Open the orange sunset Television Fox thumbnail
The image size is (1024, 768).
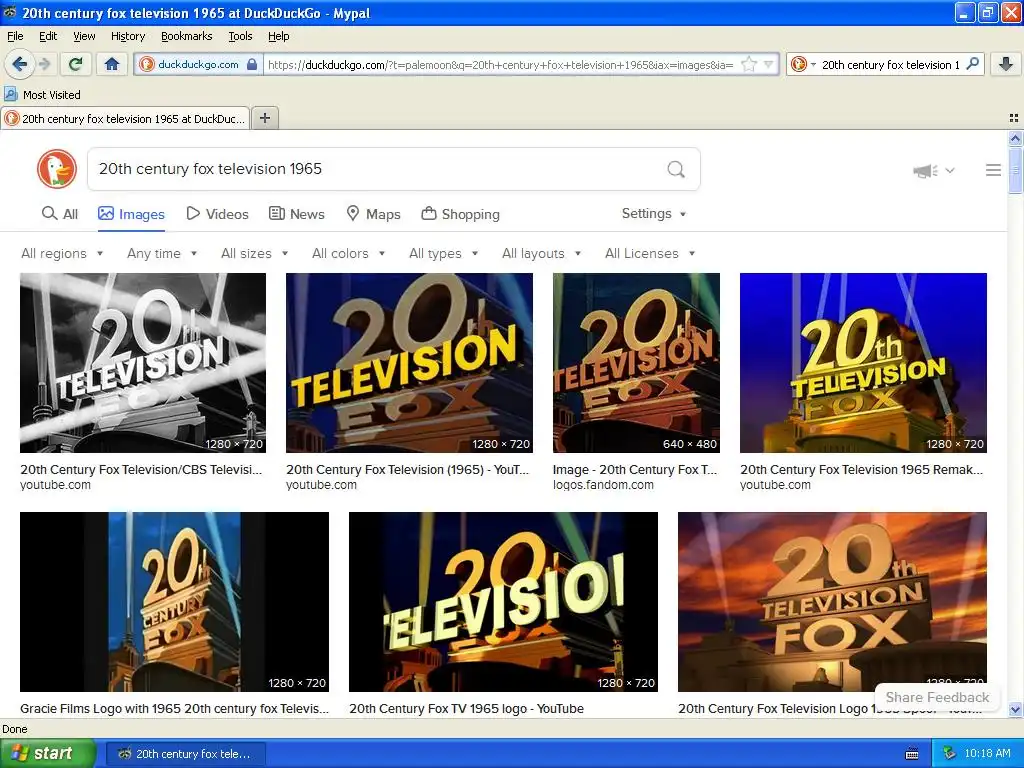(x=832, y=601)
